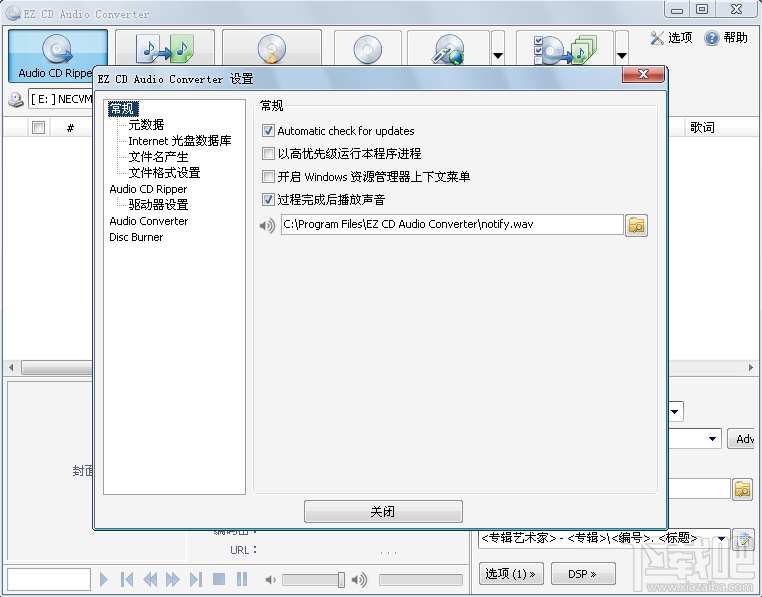Stop the playback

219,579
